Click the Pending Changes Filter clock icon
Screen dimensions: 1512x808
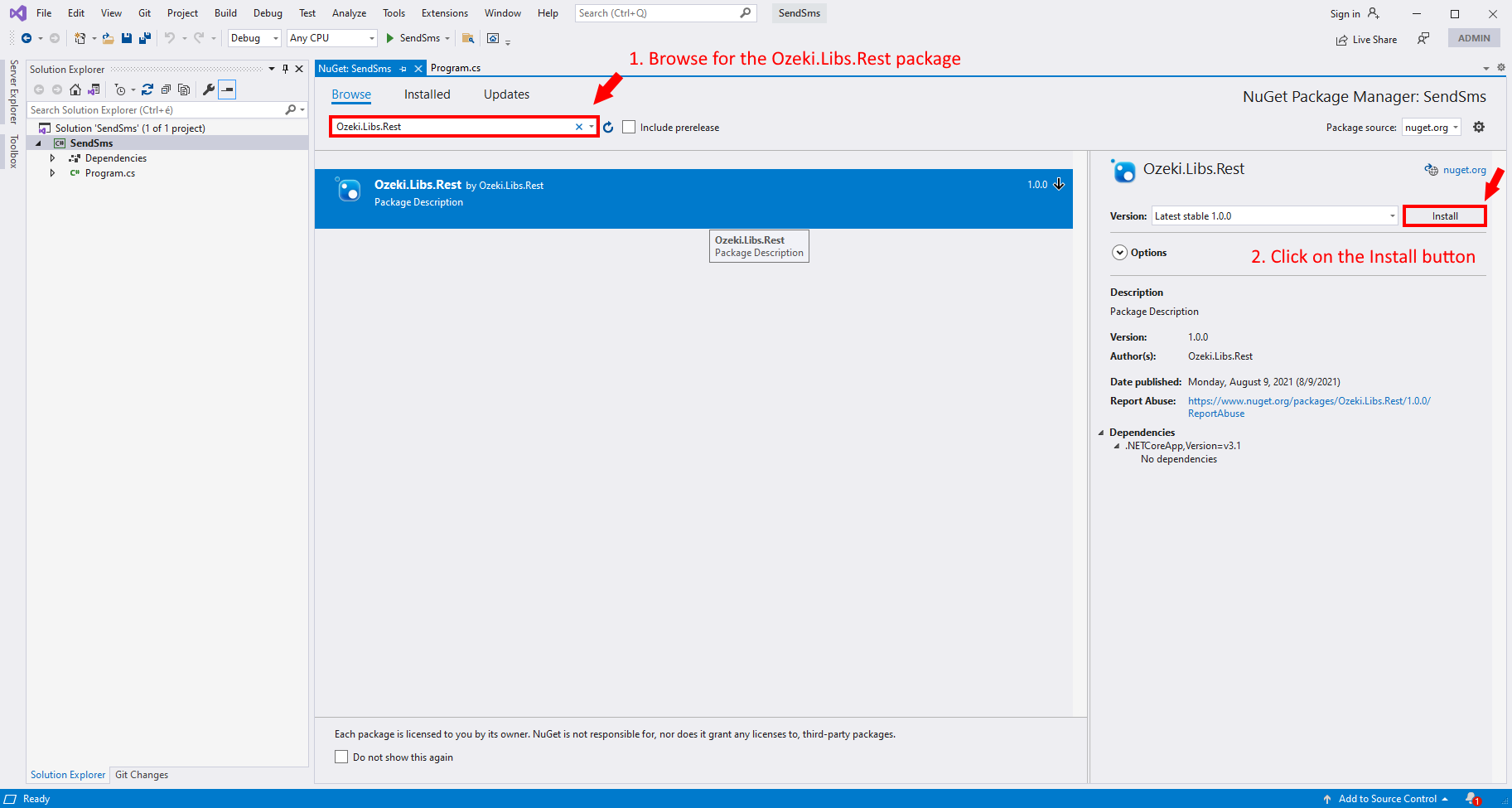tap(120, 90)
